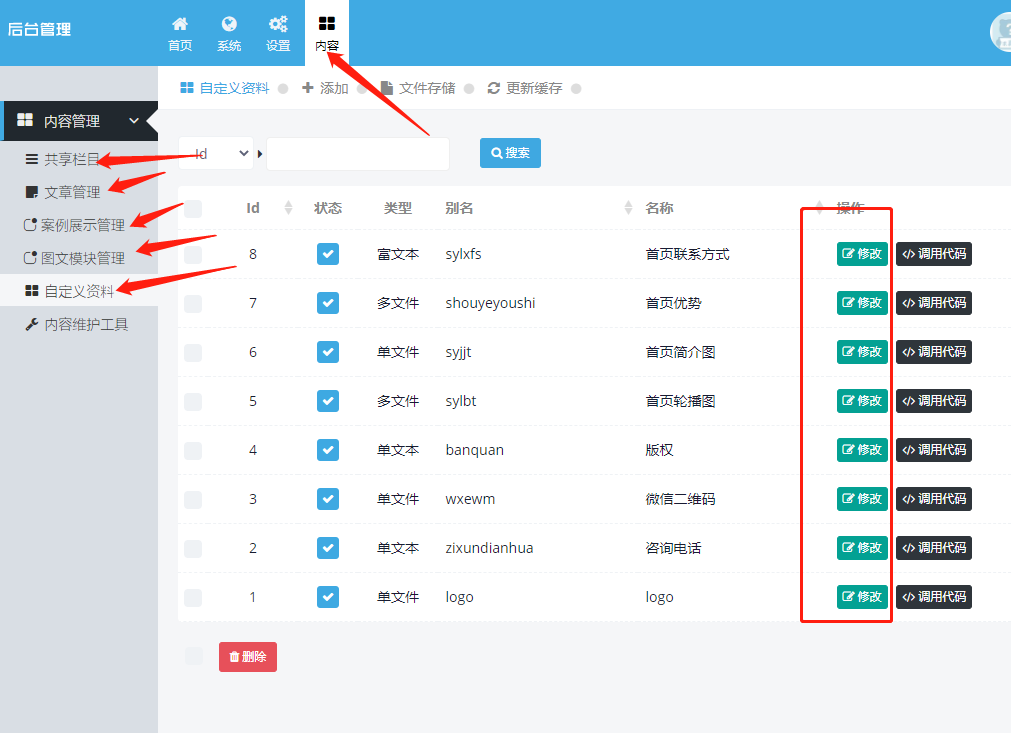Sort the table by the Id column
Viewport: 1011px width, 733px height.
[288, 208]
